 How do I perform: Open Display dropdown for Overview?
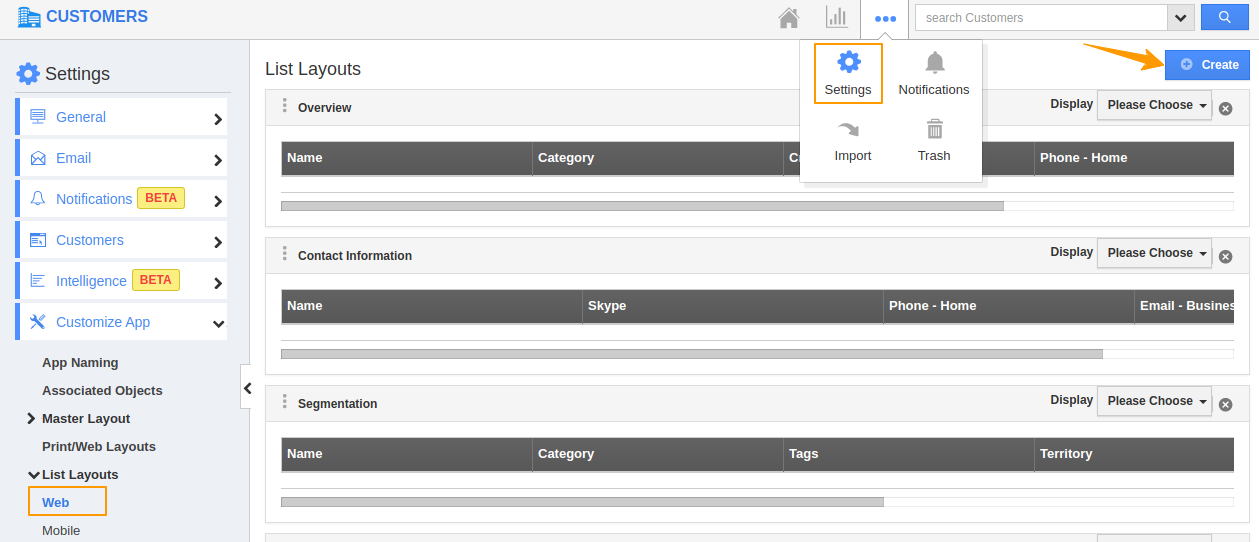(x=1154, y=105)
